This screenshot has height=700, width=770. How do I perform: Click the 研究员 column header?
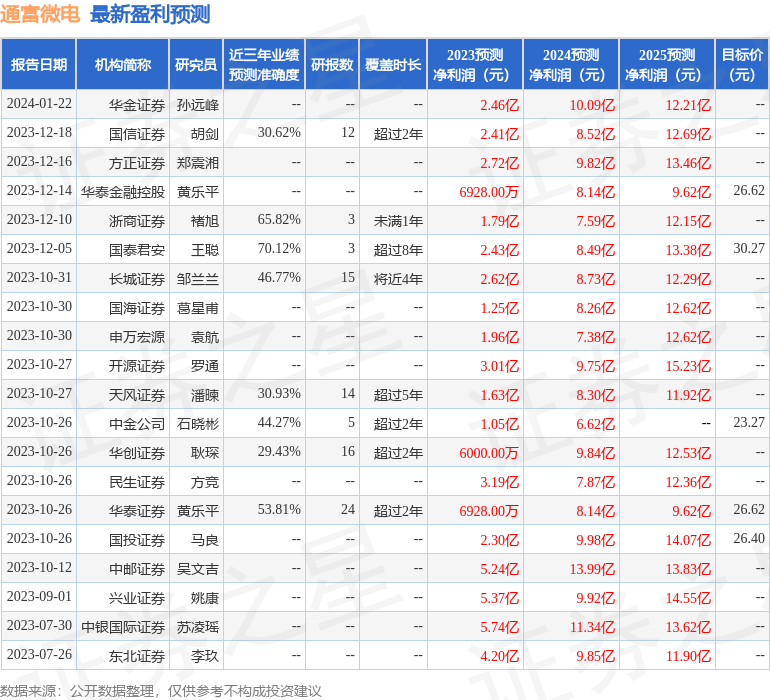[196, 64]
